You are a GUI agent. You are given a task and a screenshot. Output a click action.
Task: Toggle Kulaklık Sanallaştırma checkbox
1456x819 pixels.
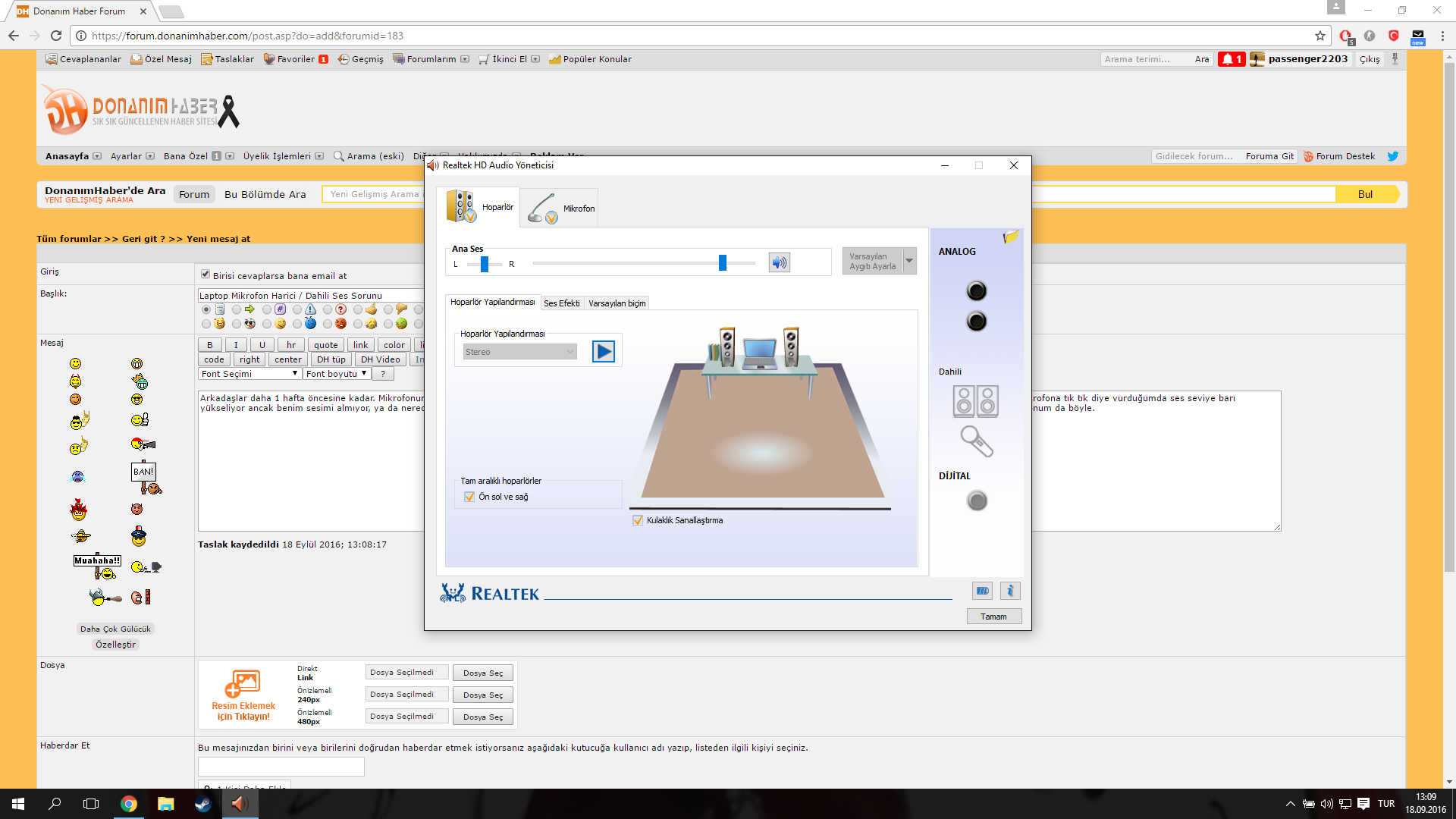pyautogui.click(x=638, y=520)
